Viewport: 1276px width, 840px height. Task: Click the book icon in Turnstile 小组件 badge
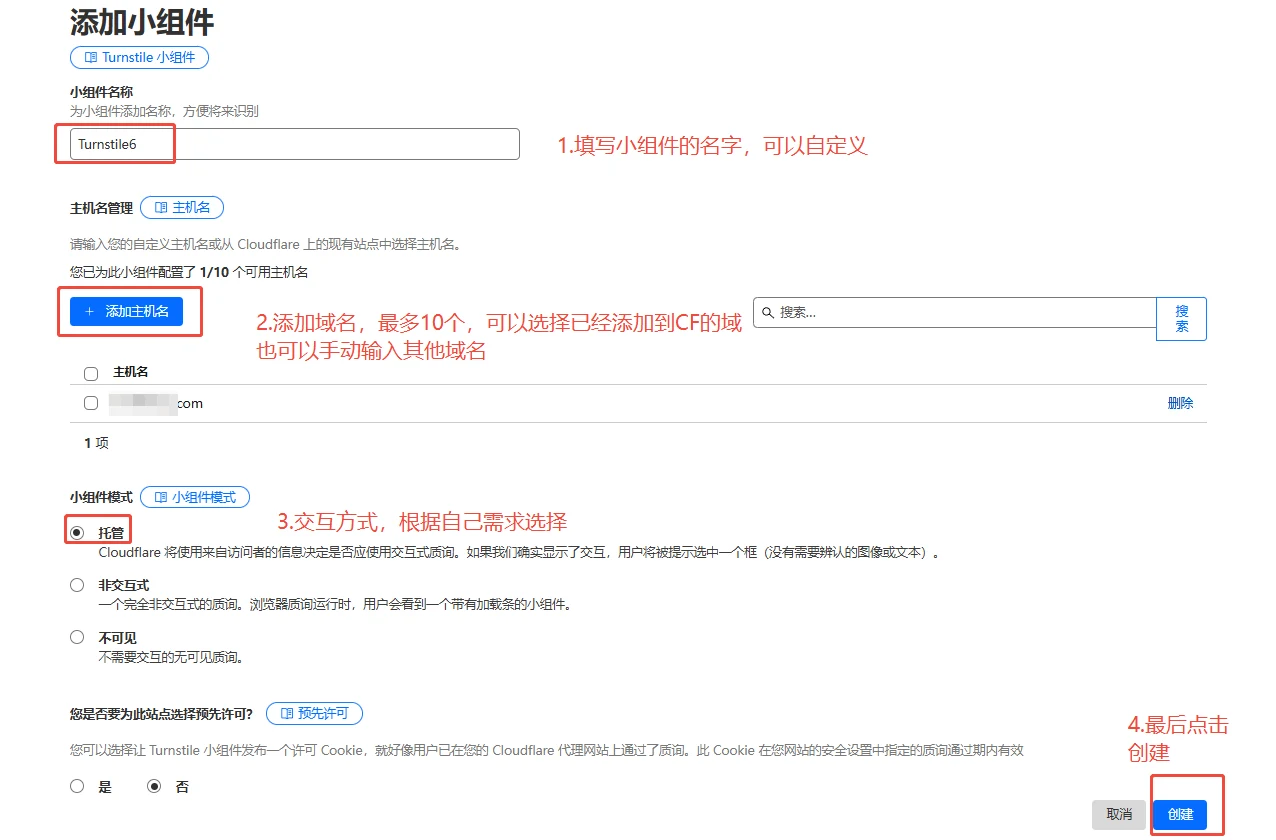click(x=91, y=58)
